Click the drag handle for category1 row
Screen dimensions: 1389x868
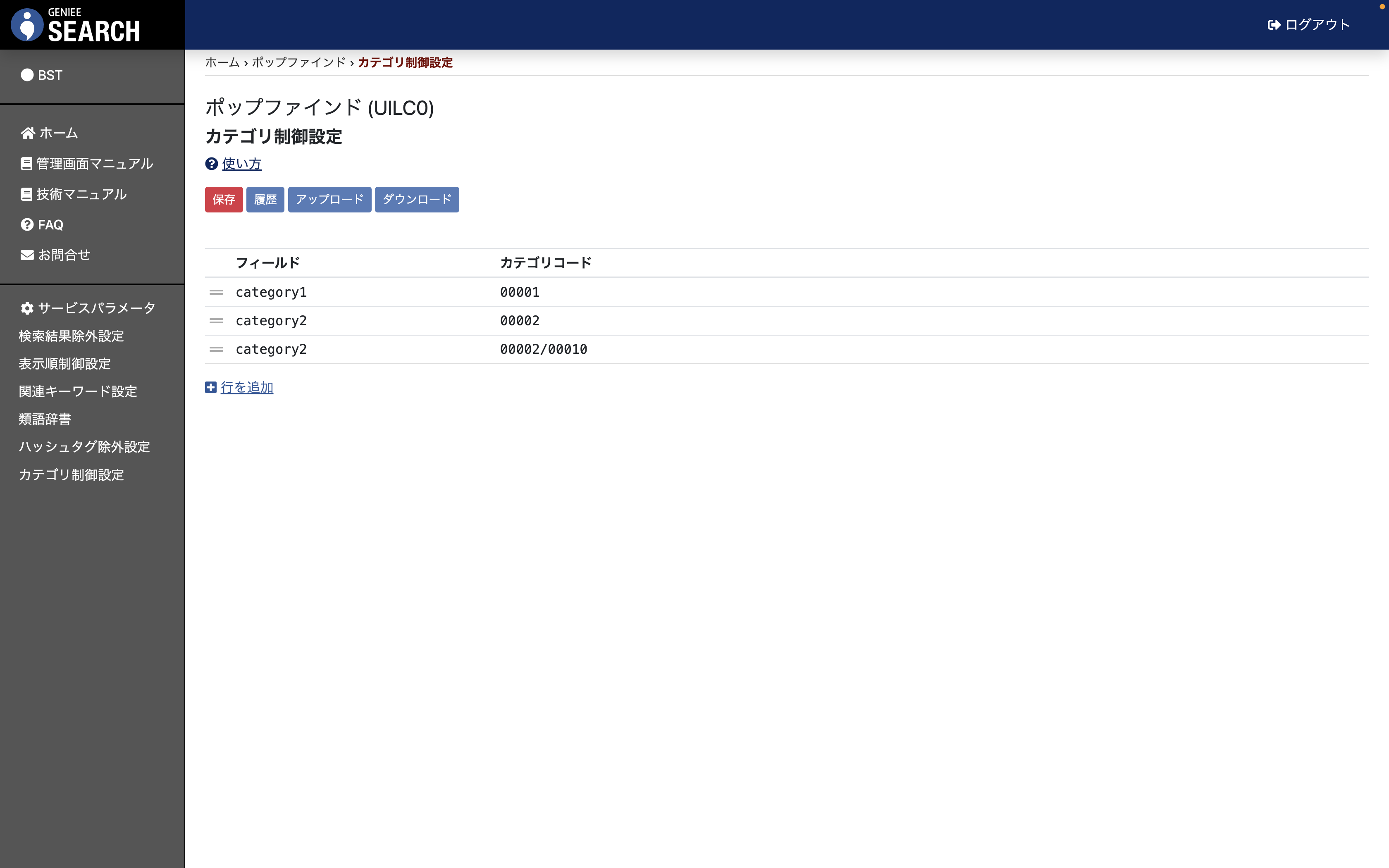[216, 292]
